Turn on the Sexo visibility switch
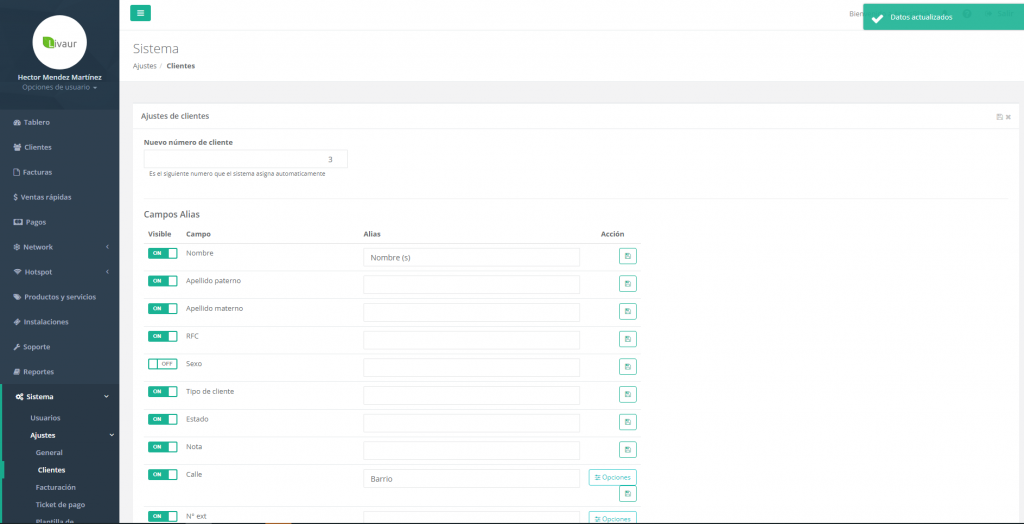Viewport: 1024px width, 524px height. pos(163,364)
